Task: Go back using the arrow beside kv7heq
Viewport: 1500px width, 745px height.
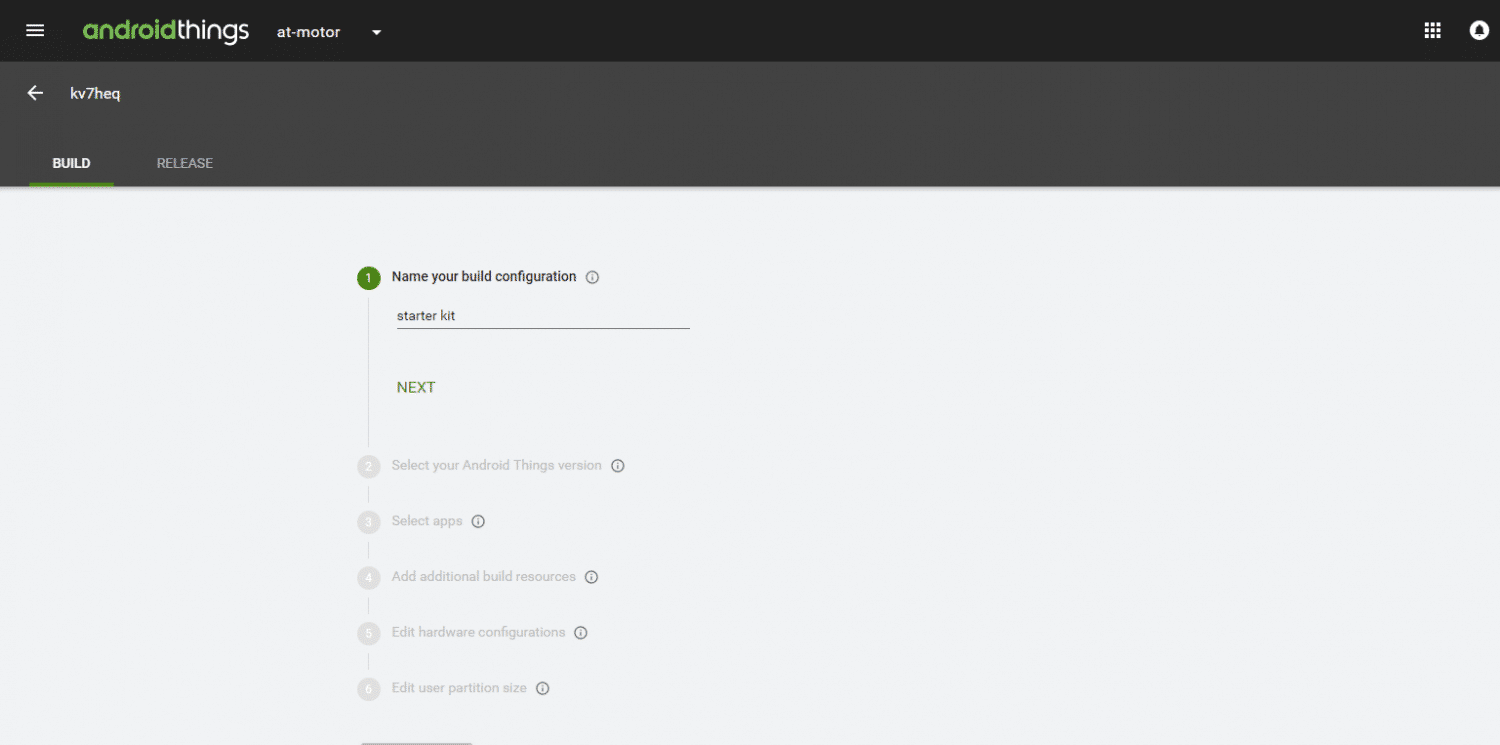Action: 35,93
